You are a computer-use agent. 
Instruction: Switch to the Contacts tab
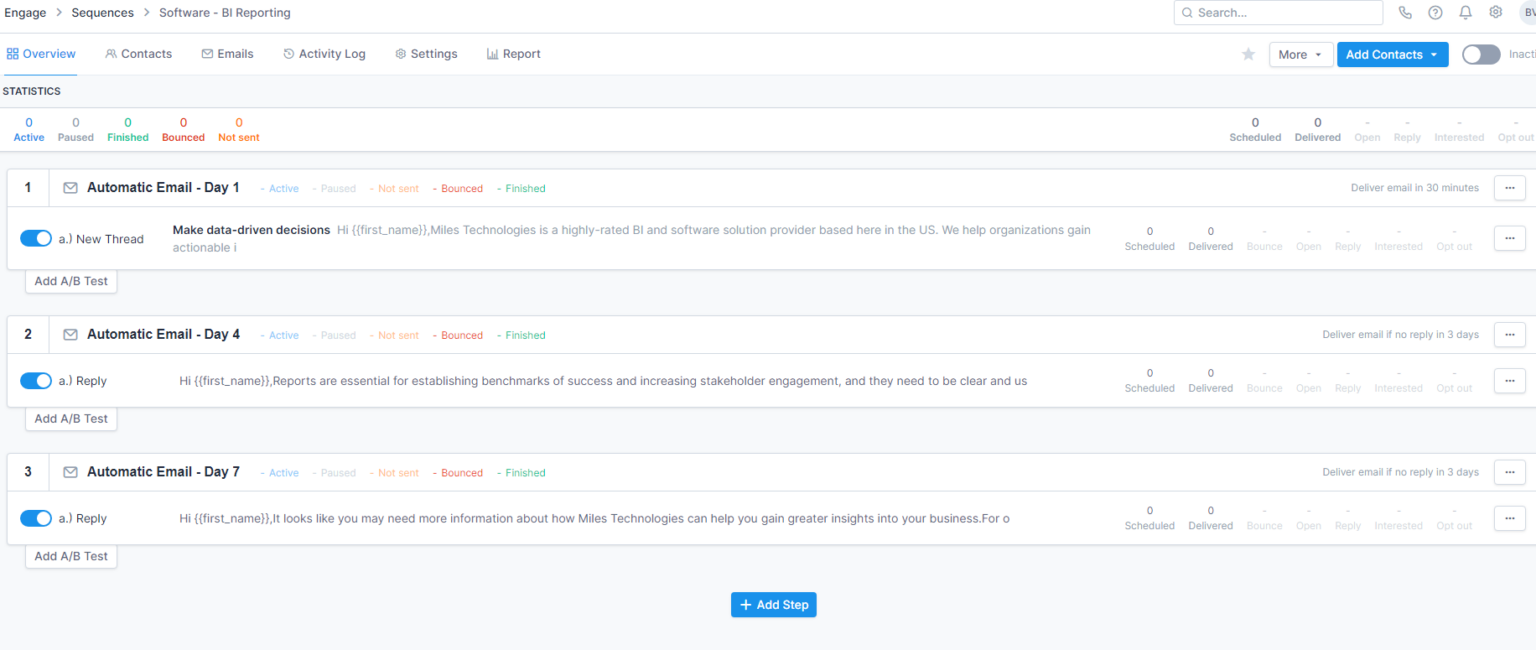(x=138, y=53)
